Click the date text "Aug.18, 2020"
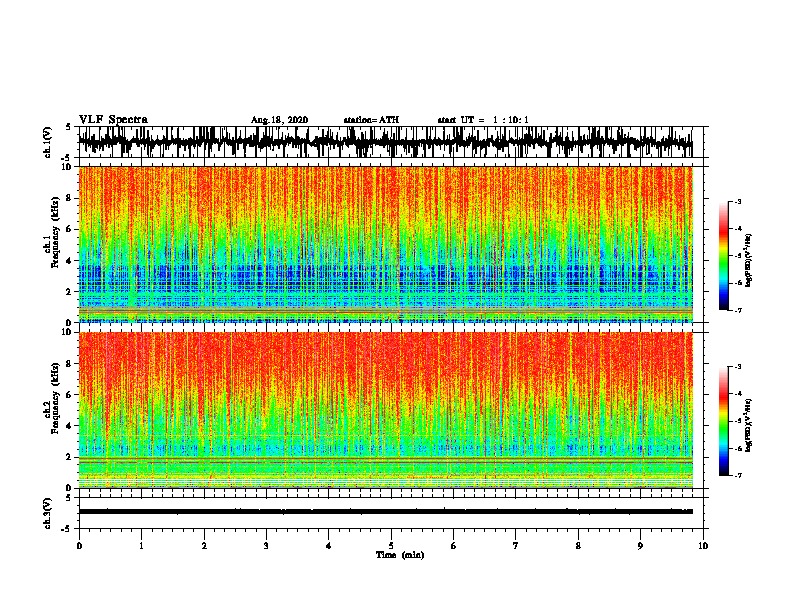 coord(279,120)
